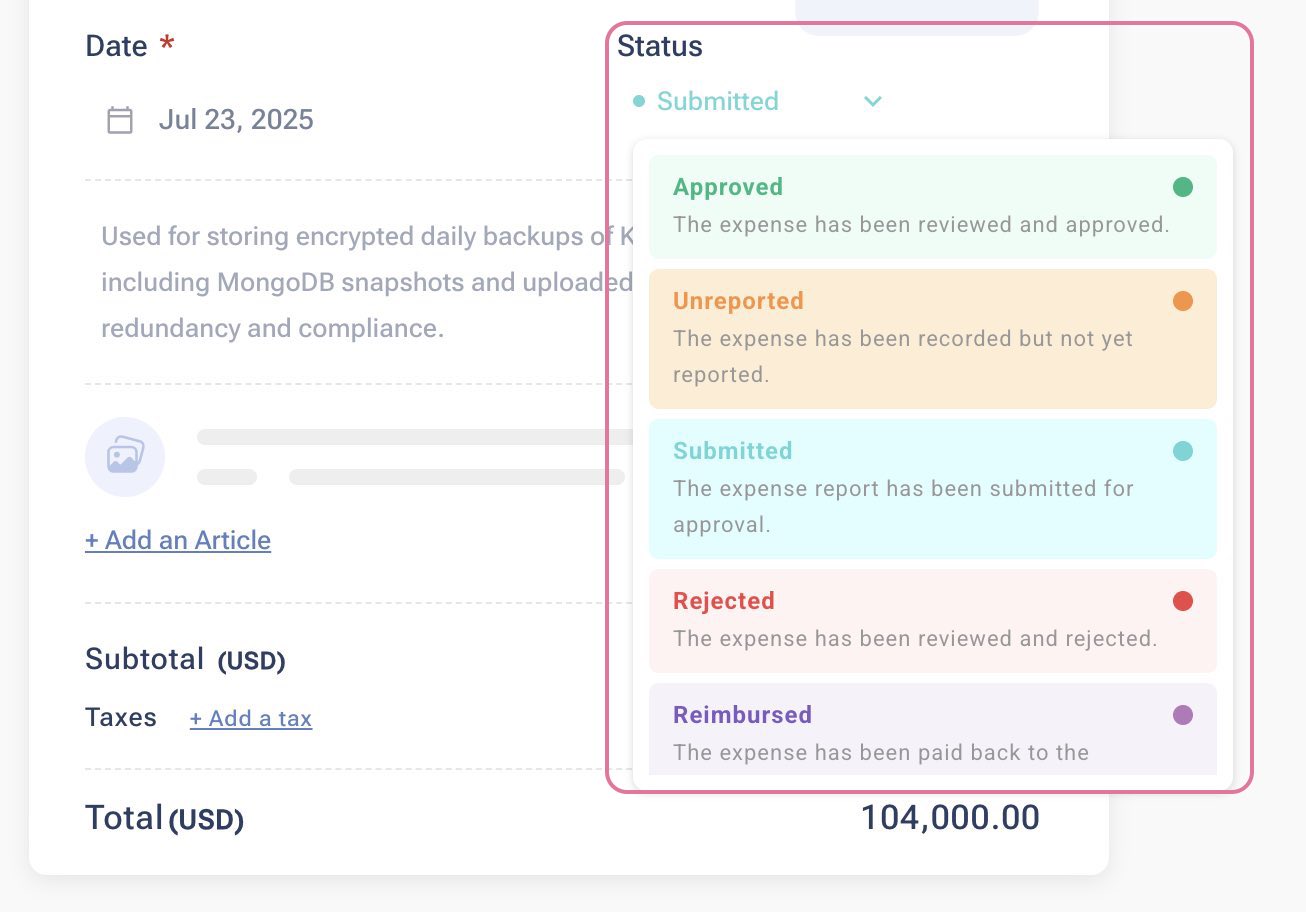The image size is (1306, 912).
Task: Open the Submitted status selector
Action: pyautogui.click(x=717, y=101)
